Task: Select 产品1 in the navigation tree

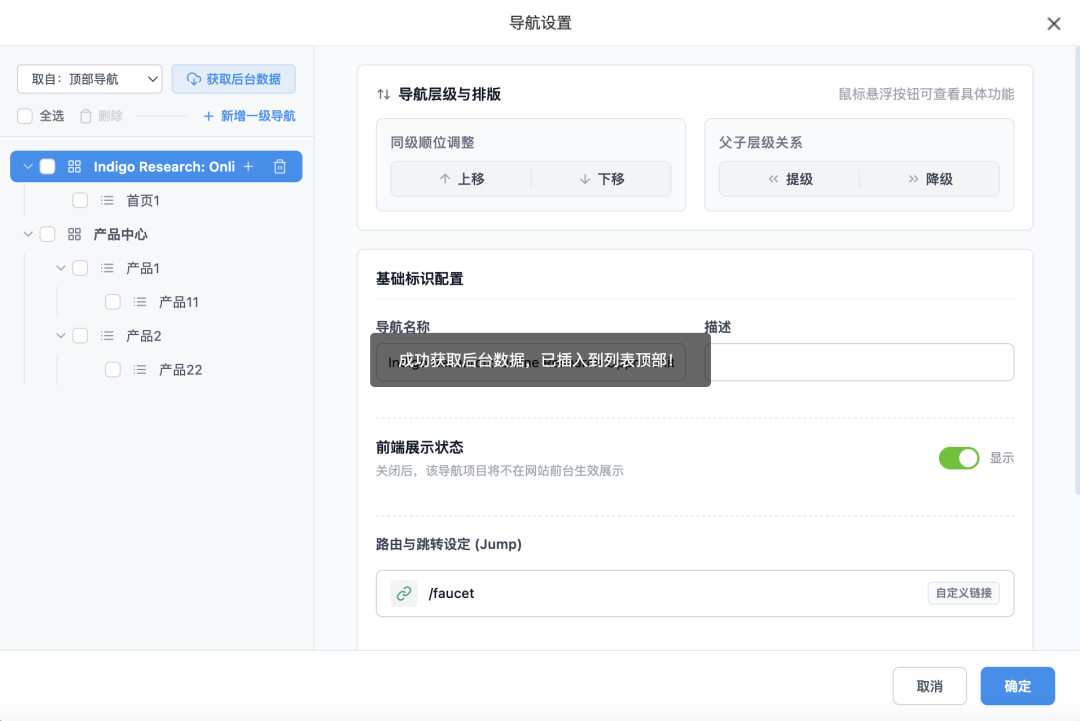Action: click(x=143, y=268)
